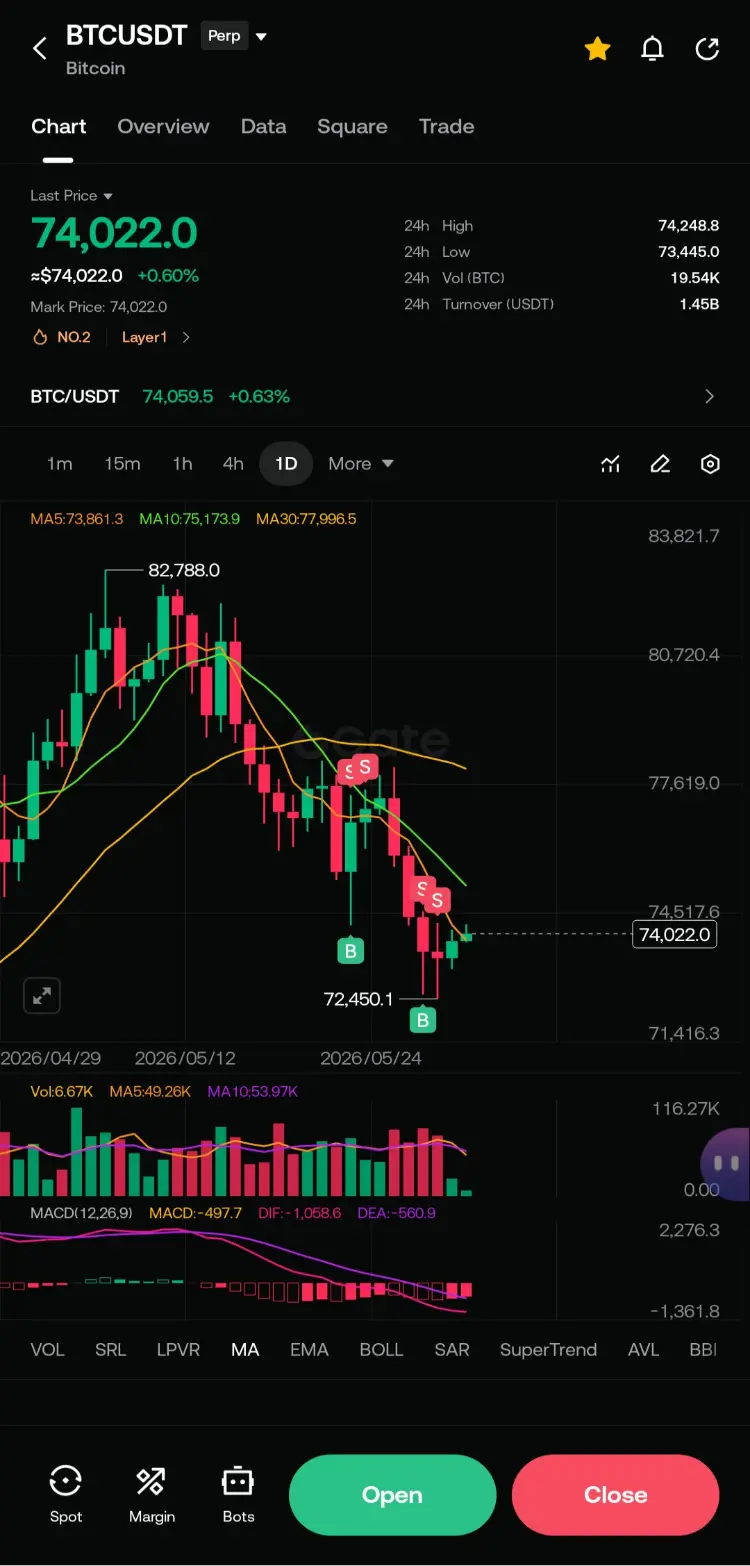This screenshot has height=1566, width=750.
Task: Tap the DIF:-1,058.6 label
Action: 299,1213
